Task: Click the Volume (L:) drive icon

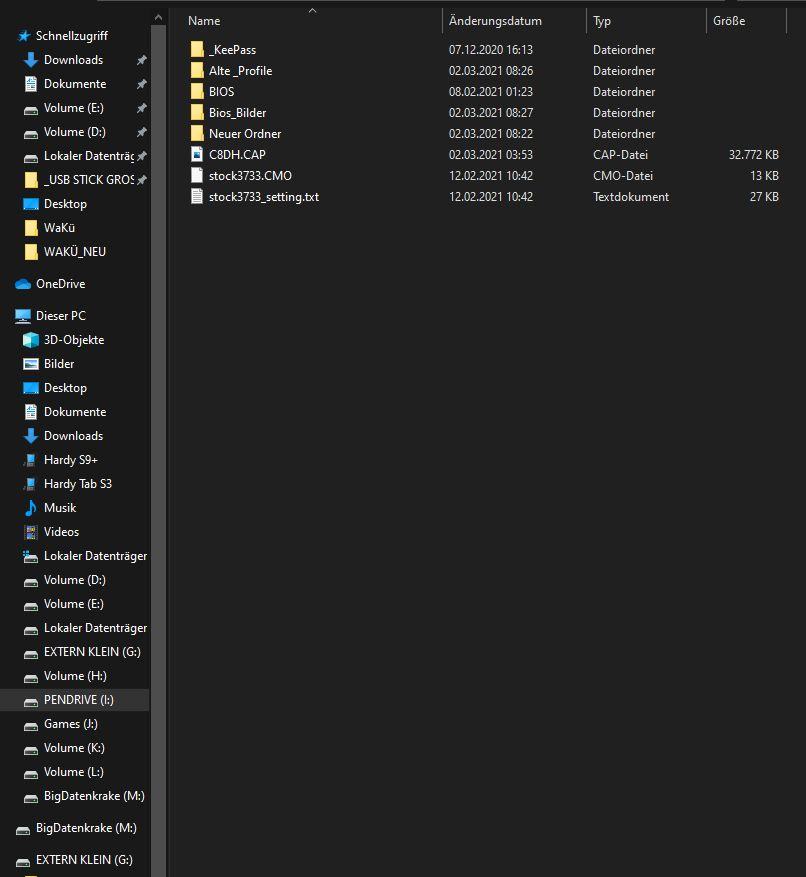Action: click(x=31, y=774)
